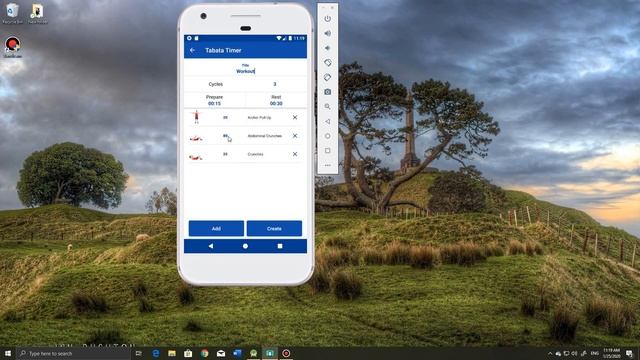This screenshot has height=360, width=640.
Task: Open the Mail app from the taskbar
Action: point(221,353)
